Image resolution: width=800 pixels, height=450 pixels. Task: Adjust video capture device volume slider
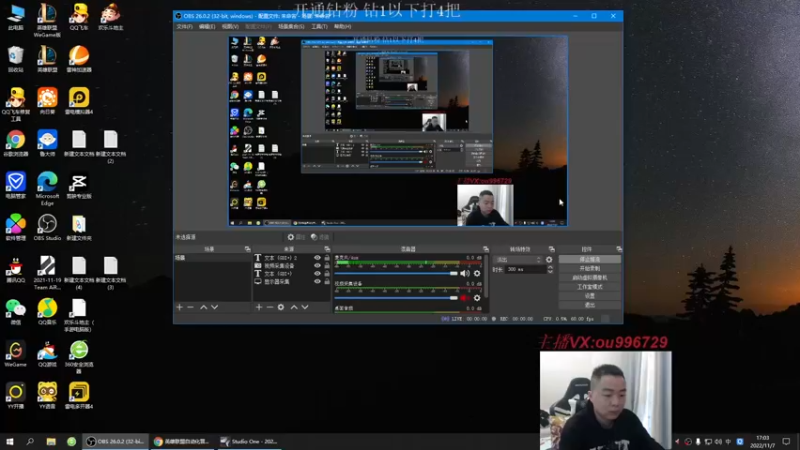pyautogui.click(x=396, y=298)
